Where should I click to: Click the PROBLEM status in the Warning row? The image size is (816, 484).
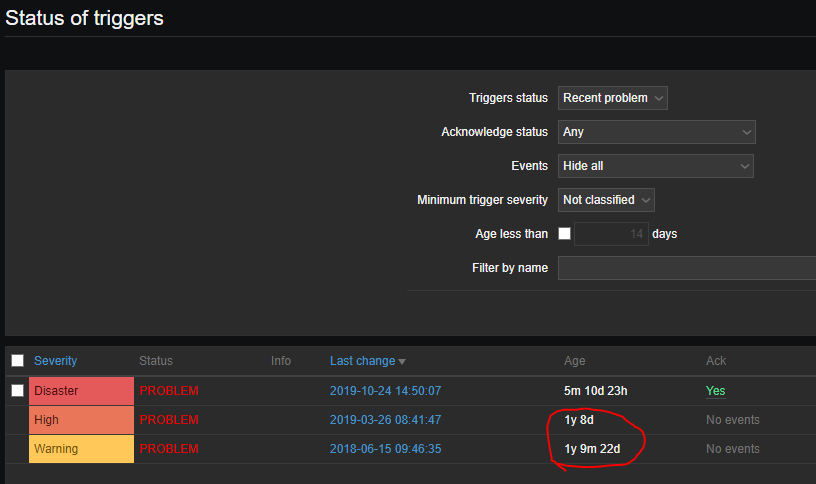(x=169, y=449)
